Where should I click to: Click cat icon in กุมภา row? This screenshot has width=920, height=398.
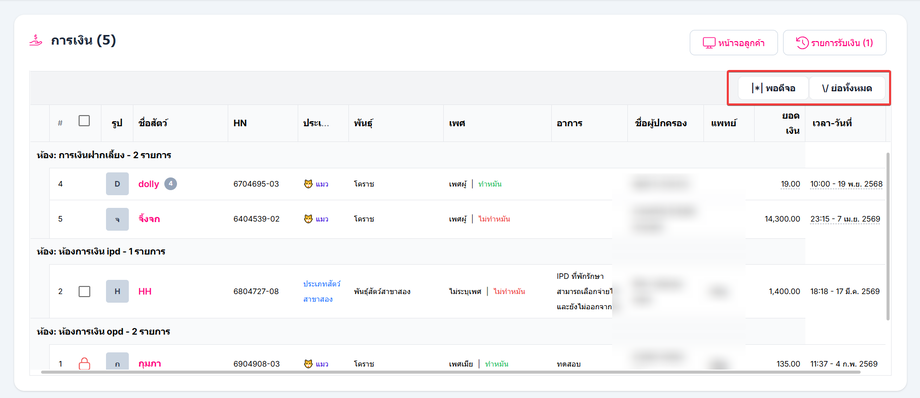[x=308, y=364]
